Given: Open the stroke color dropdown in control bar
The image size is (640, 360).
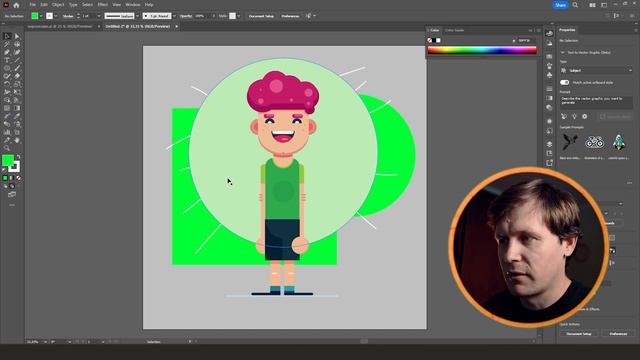Looking at the screenshot, I should click(x=56, y=16).
